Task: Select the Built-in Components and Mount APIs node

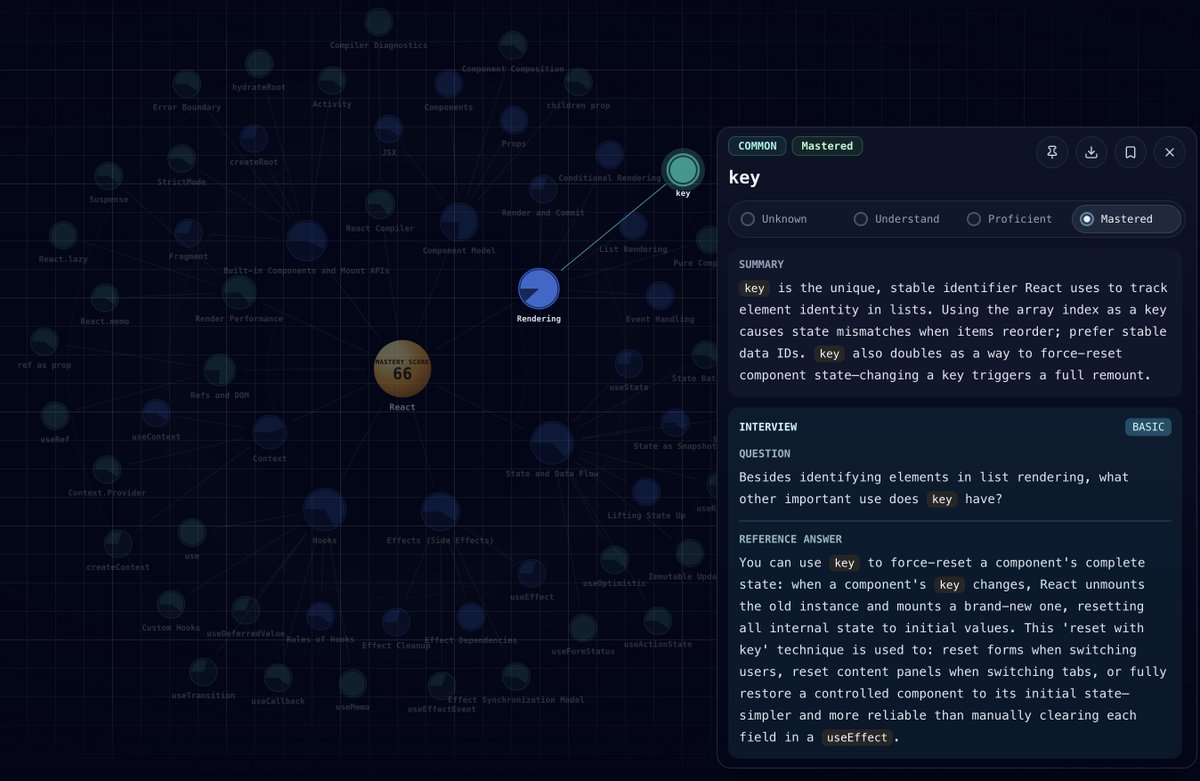Action: click(x=306, y=241)
